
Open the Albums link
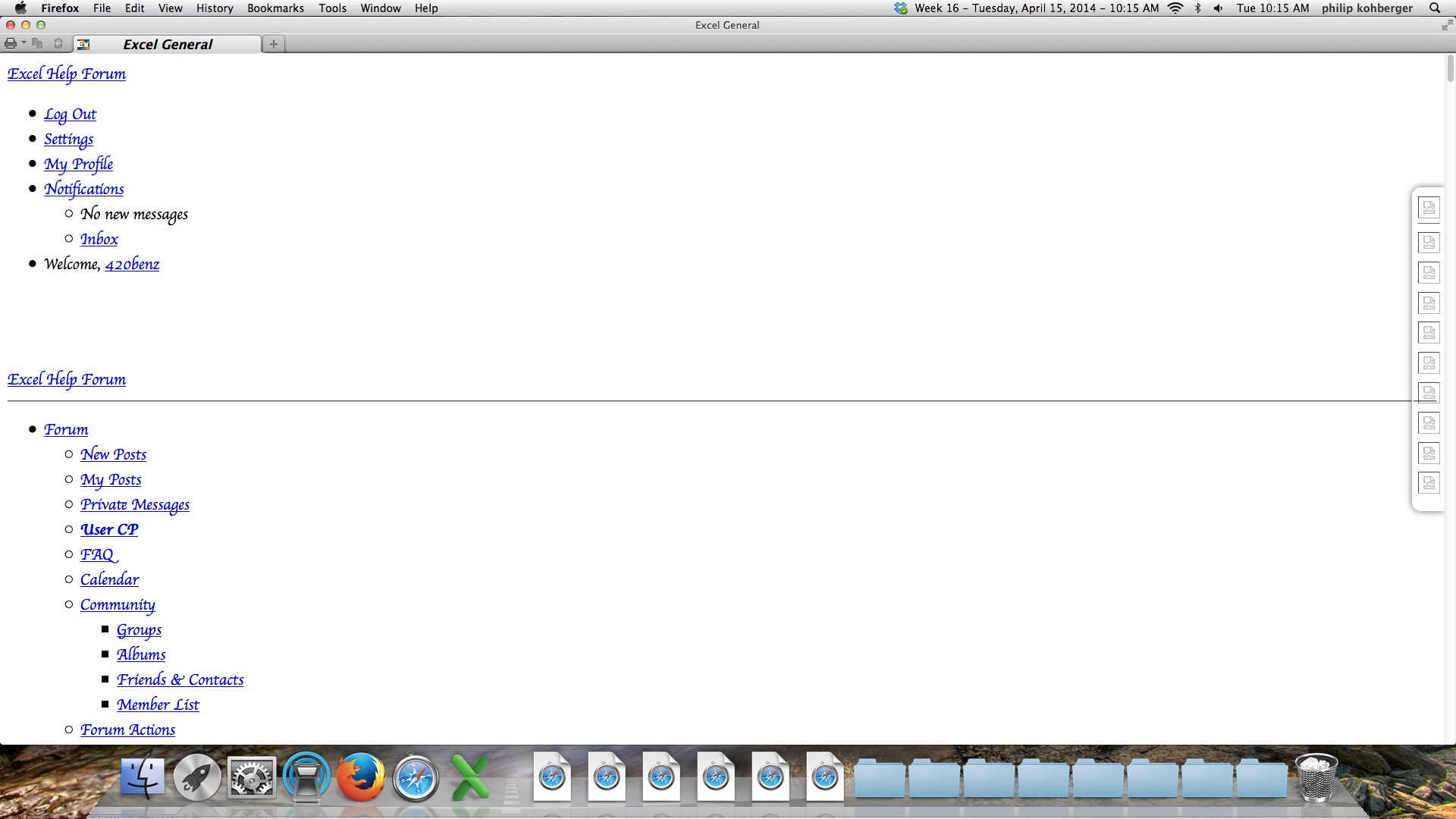click(141, 654)
